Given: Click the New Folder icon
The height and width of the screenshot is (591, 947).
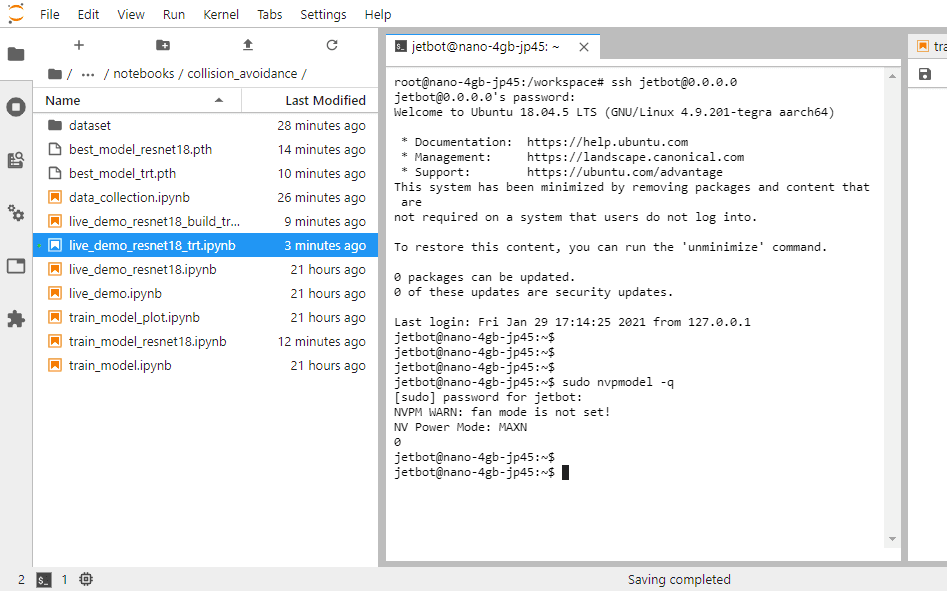Looking at the screenshot, I should 163,45.
